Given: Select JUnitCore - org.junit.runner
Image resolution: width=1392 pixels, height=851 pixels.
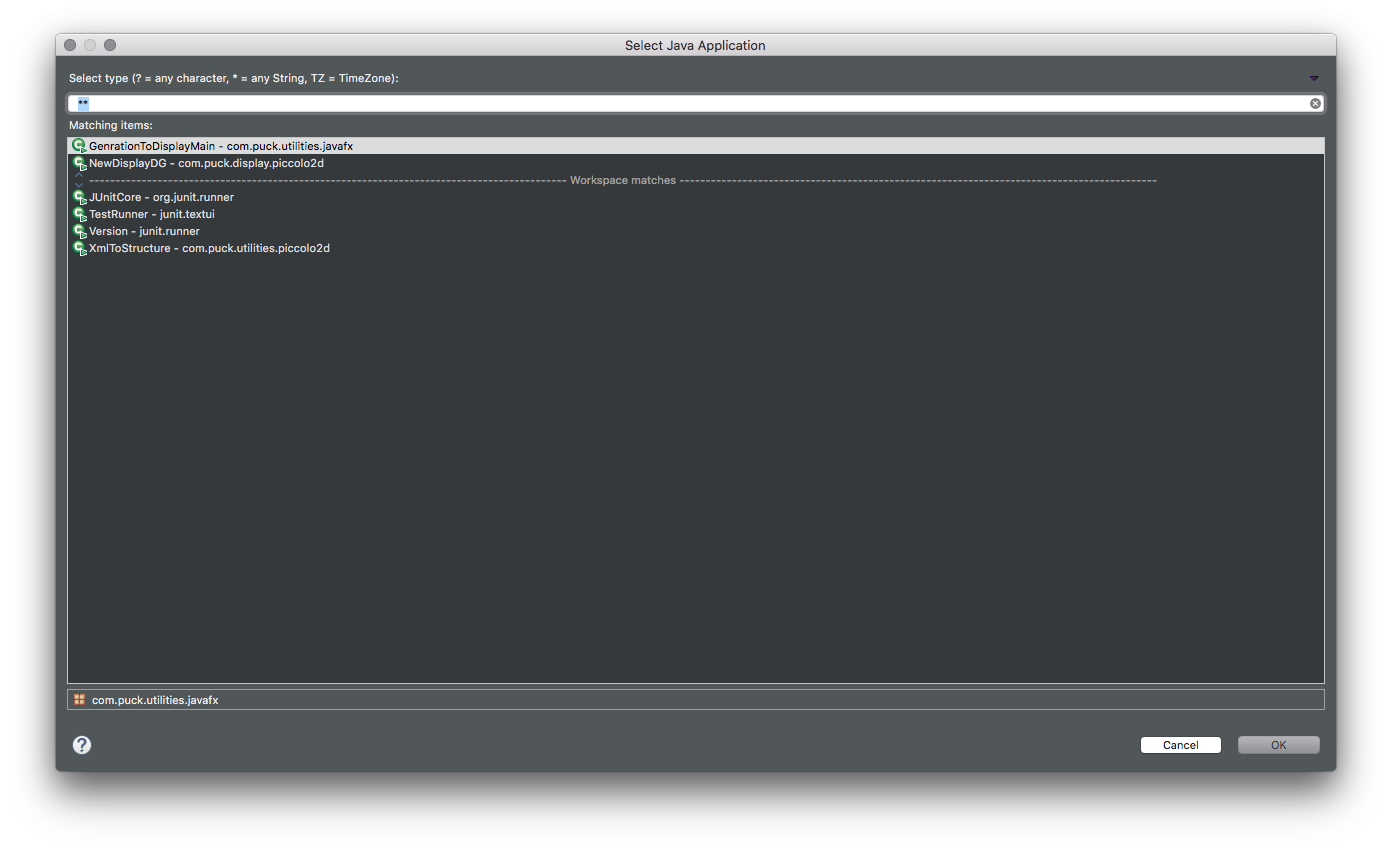Looking at the screenshot, I should (696, 197).
